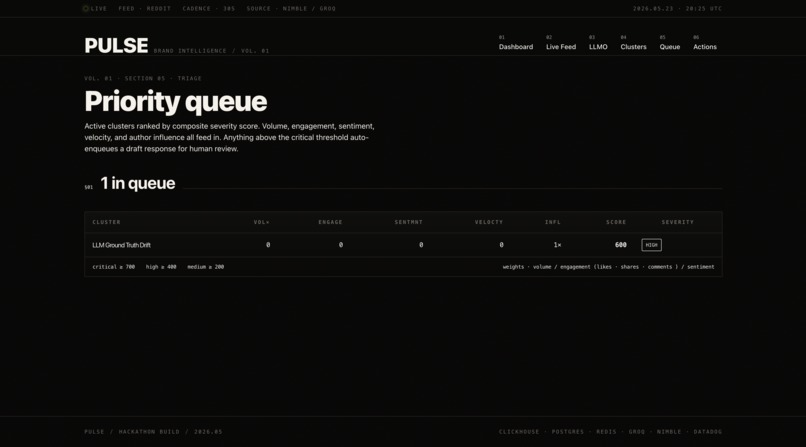Click the Priority queue title
This screenshot has height=447, width=806.
tap(176, 102)
